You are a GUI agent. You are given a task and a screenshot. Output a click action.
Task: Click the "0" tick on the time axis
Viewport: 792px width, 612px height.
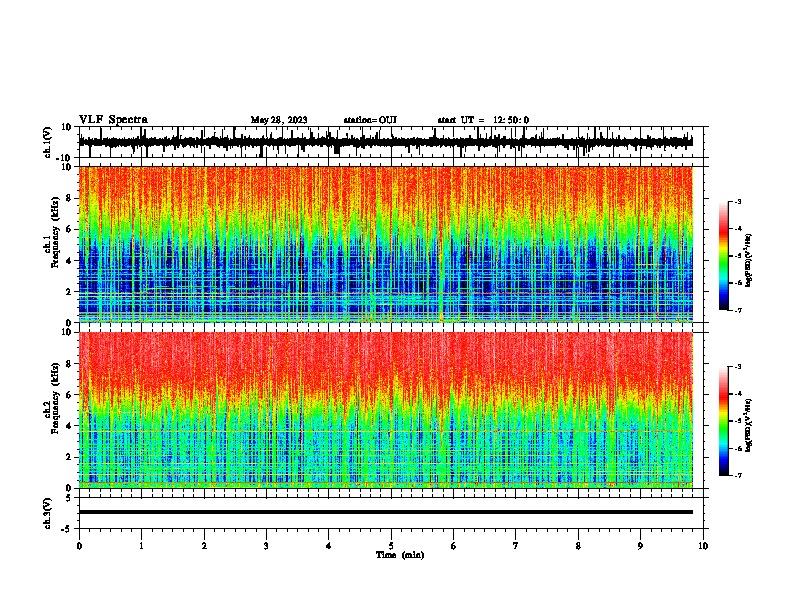click(x=79, y=546)
